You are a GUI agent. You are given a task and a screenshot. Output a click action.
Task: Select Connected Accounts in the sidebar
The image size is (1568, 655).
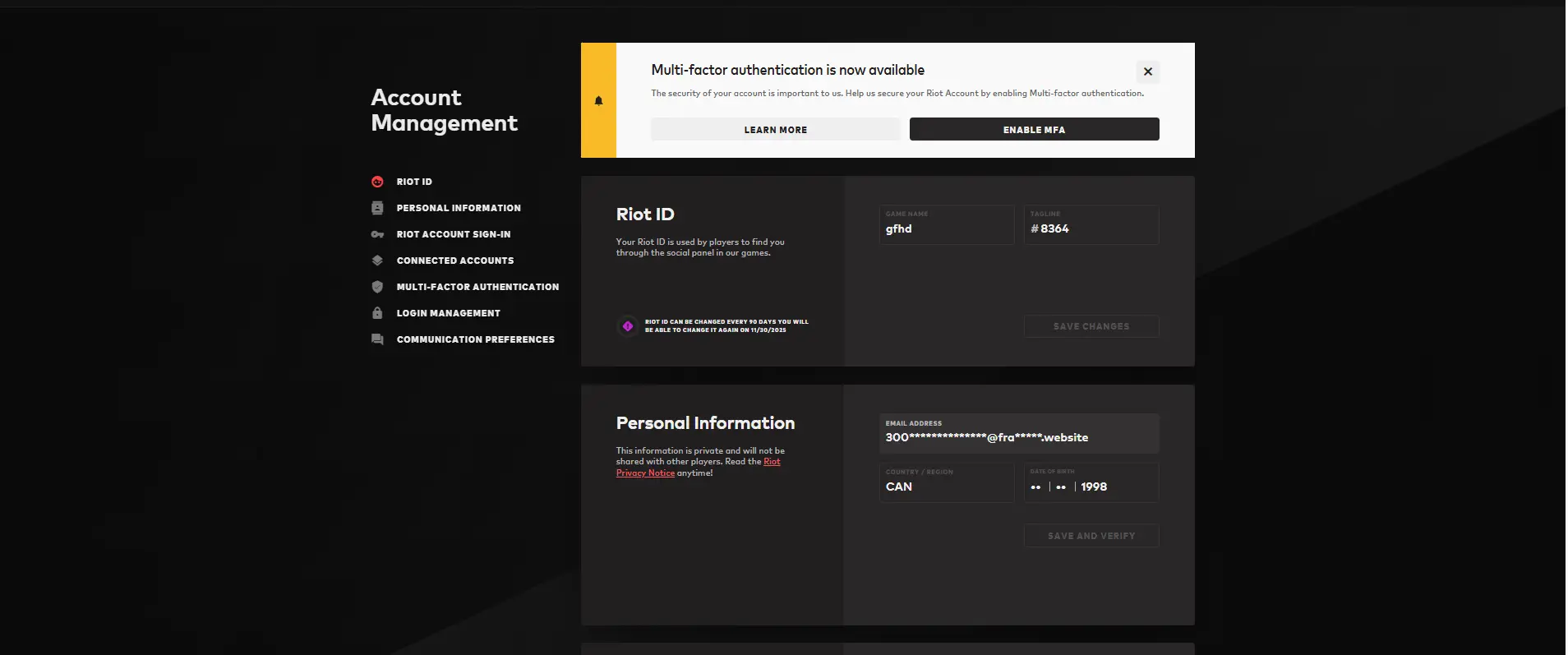click(x=454, y=261)
